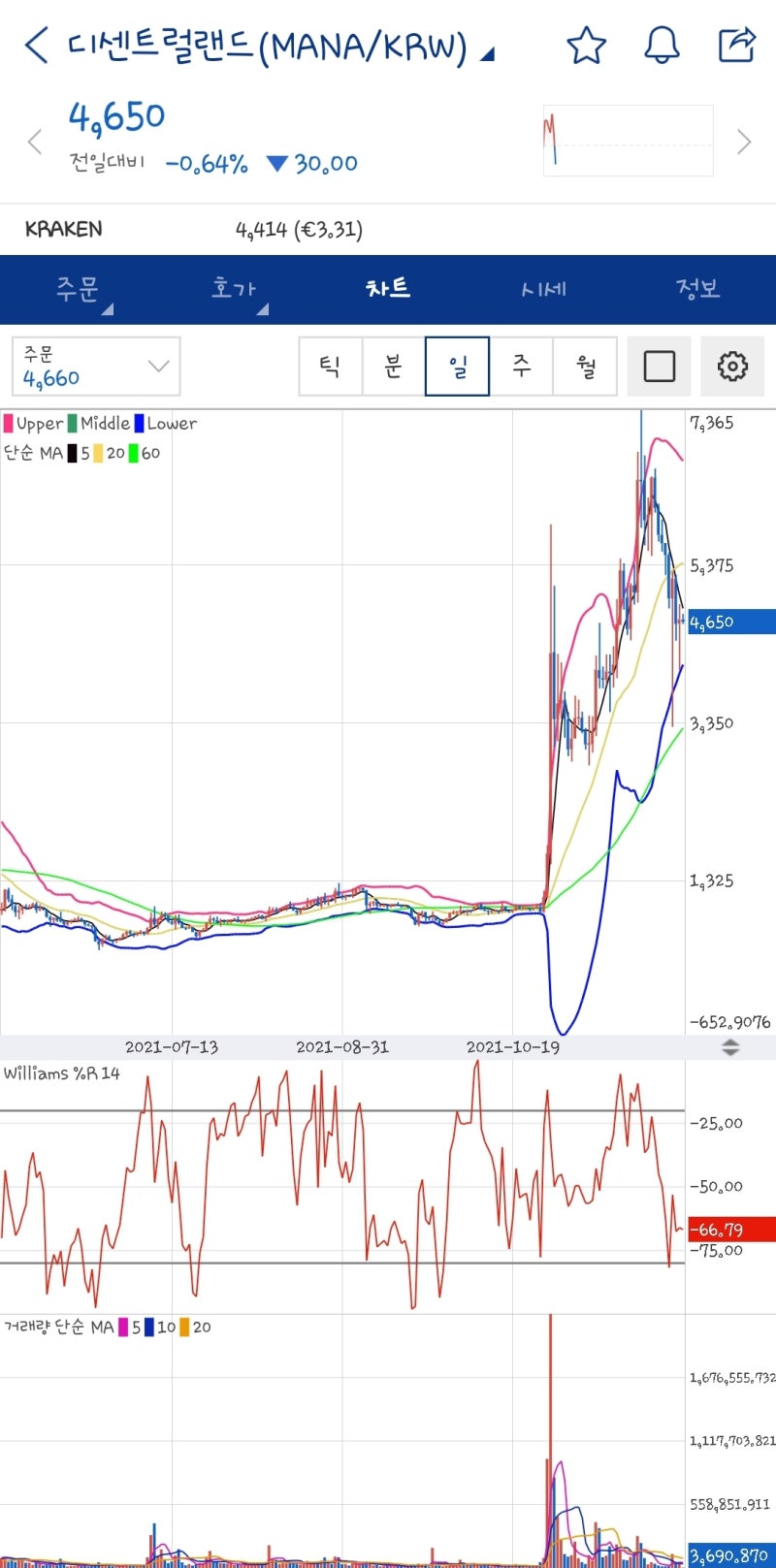Screen dimensions: 776x1568
Task: Click the KRAKEN price 4,414 (€3.31)
Action: [299, 230]
